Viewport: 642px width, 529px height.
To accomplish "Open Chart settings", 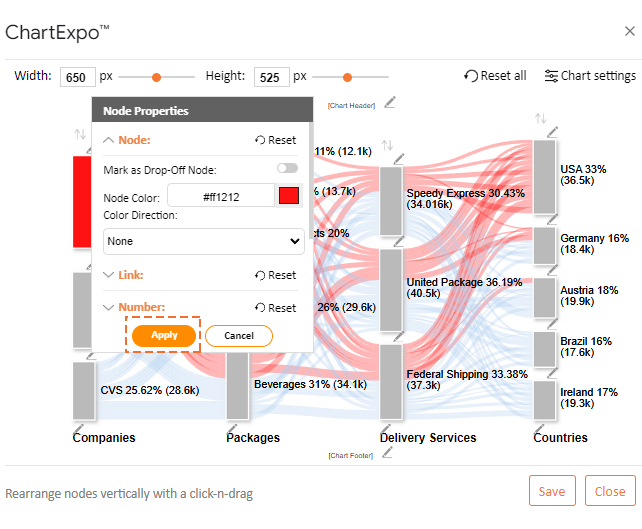I will (590, 76).
